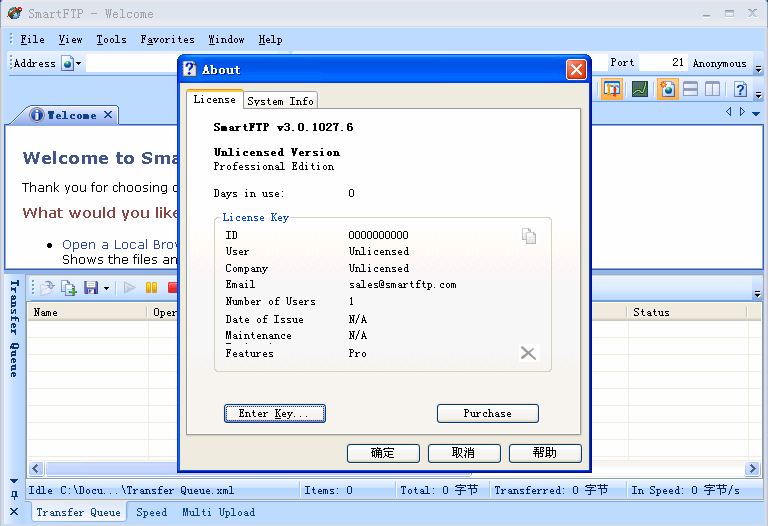Expand the Transfer Queue toolbar overflow chevron
This screenshot has height=526, width=768.
(757, 293)
